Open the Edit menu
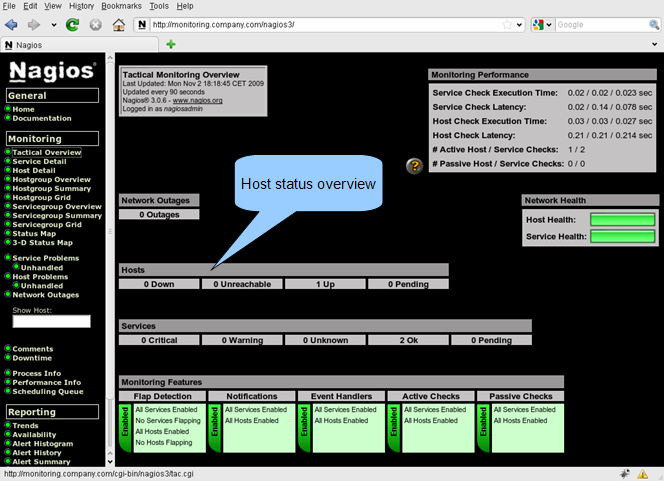Screen dimensions: 664x481 30,6
